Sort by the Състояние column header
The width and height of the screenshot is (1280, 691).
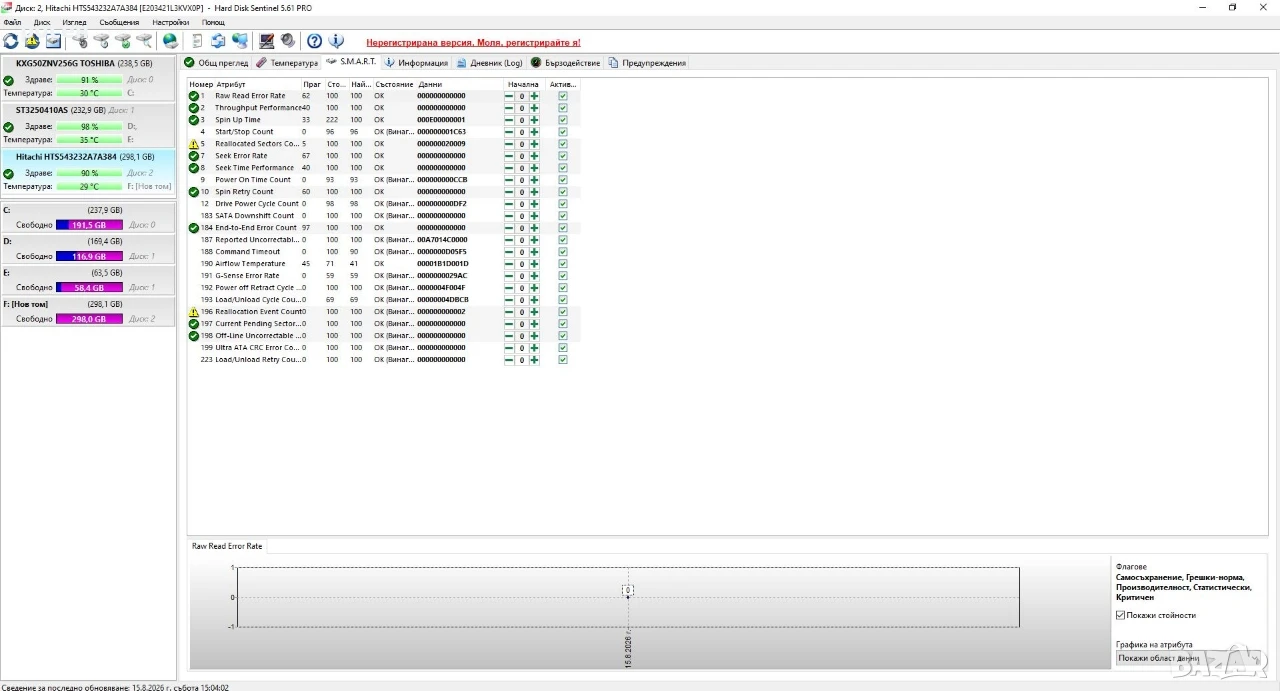[394, 84]
